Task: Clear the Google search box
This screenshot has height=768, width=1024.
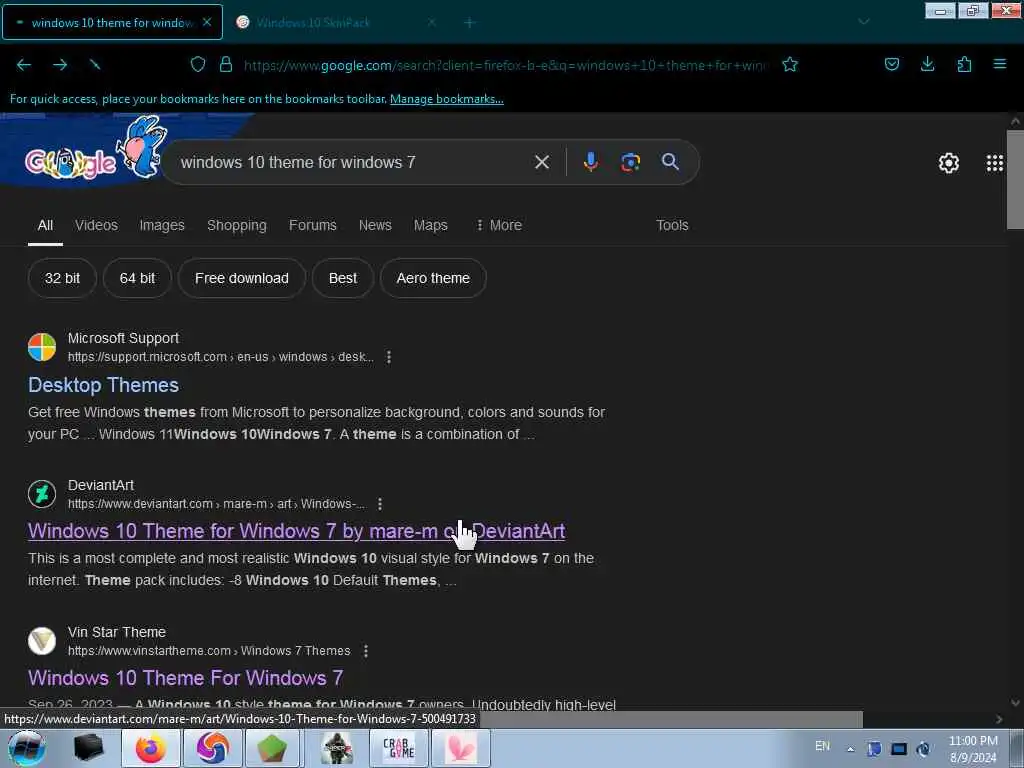Action: (542, 162)
